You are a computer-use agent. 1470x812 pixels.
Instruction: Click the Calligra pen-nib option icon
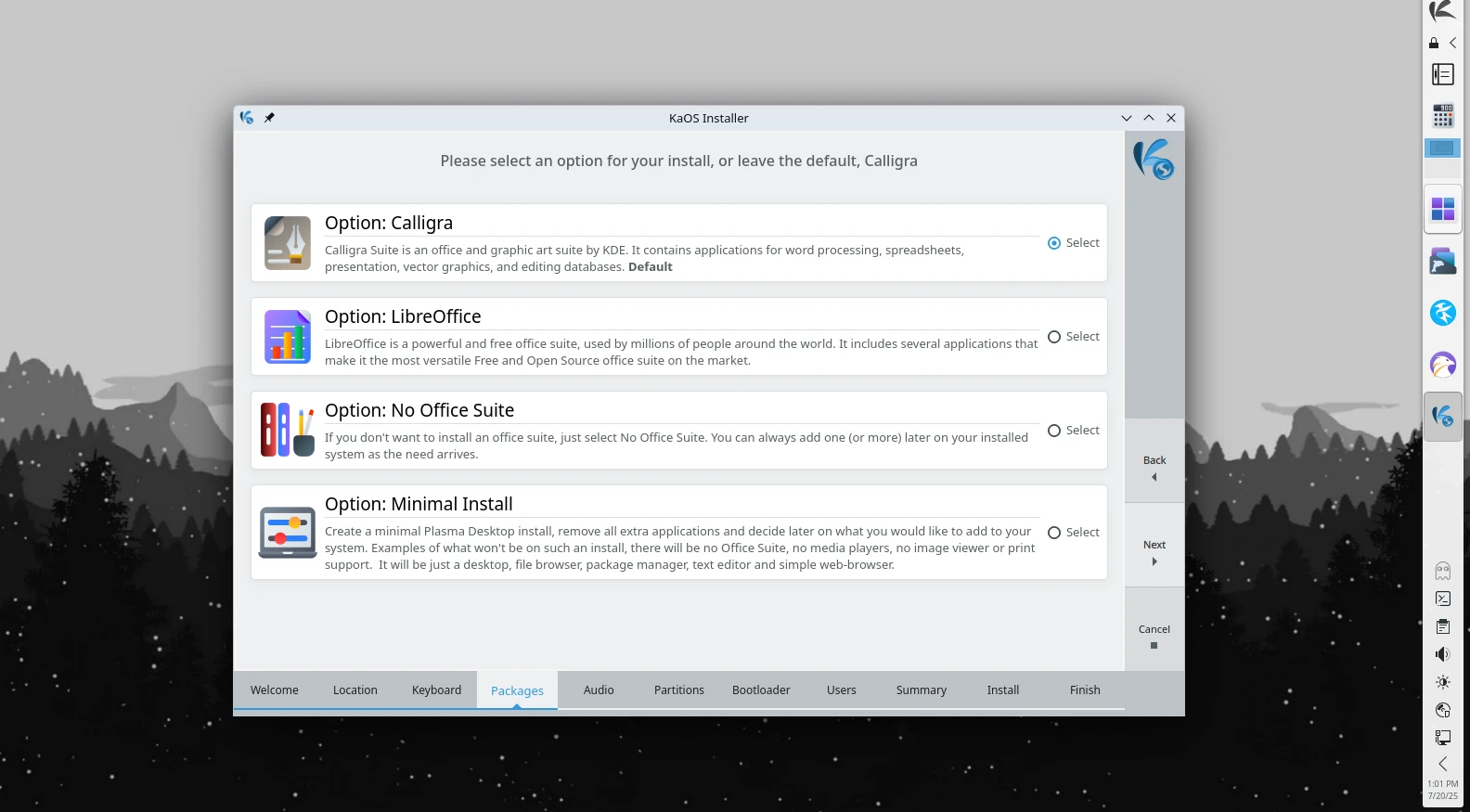click(288, 243)
